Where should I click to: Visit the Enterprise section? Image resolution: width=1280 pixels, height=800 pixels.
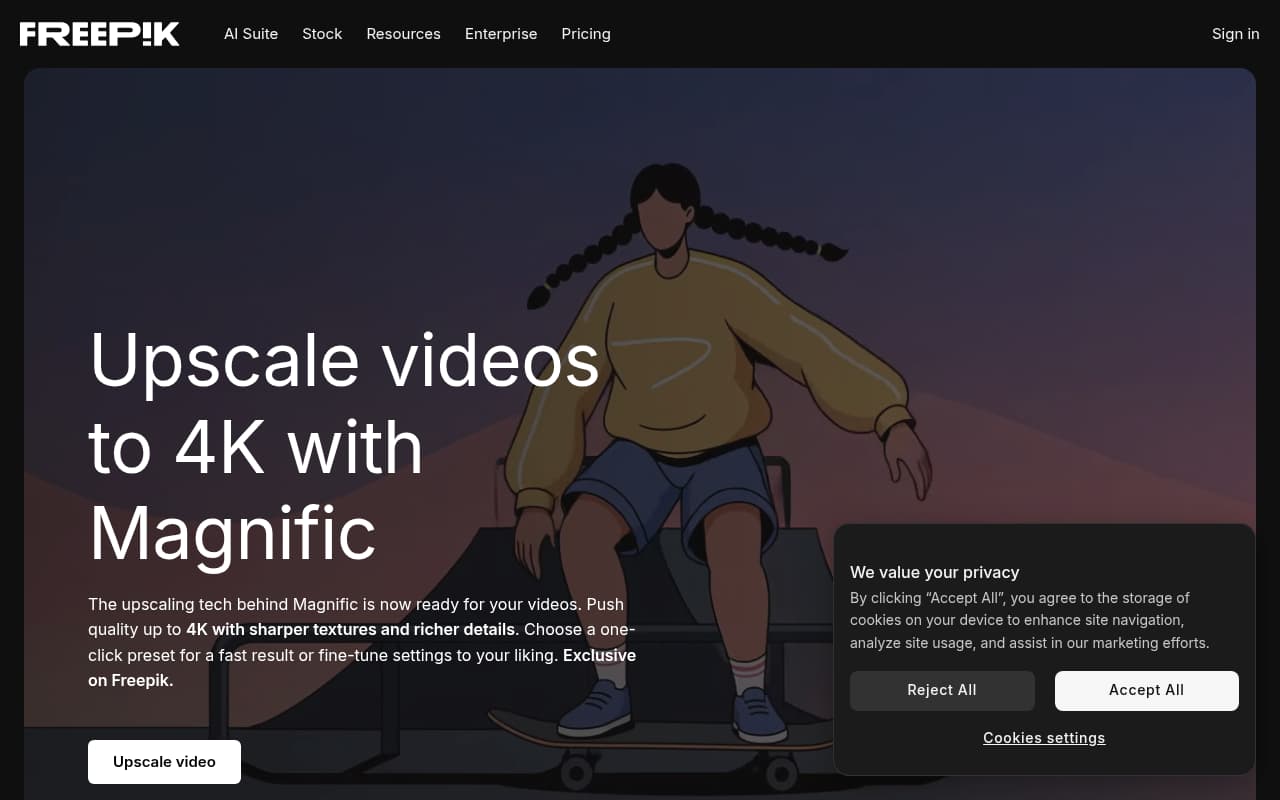click(501, 33)
